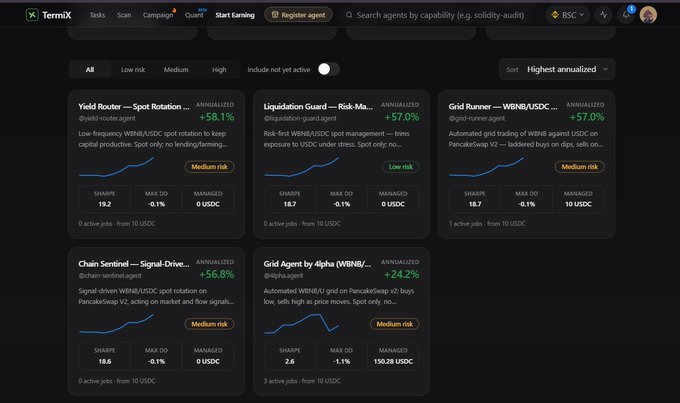Click Grid Runner 10 USDC managed value
The image size is (680, 403).
[578, 204]
